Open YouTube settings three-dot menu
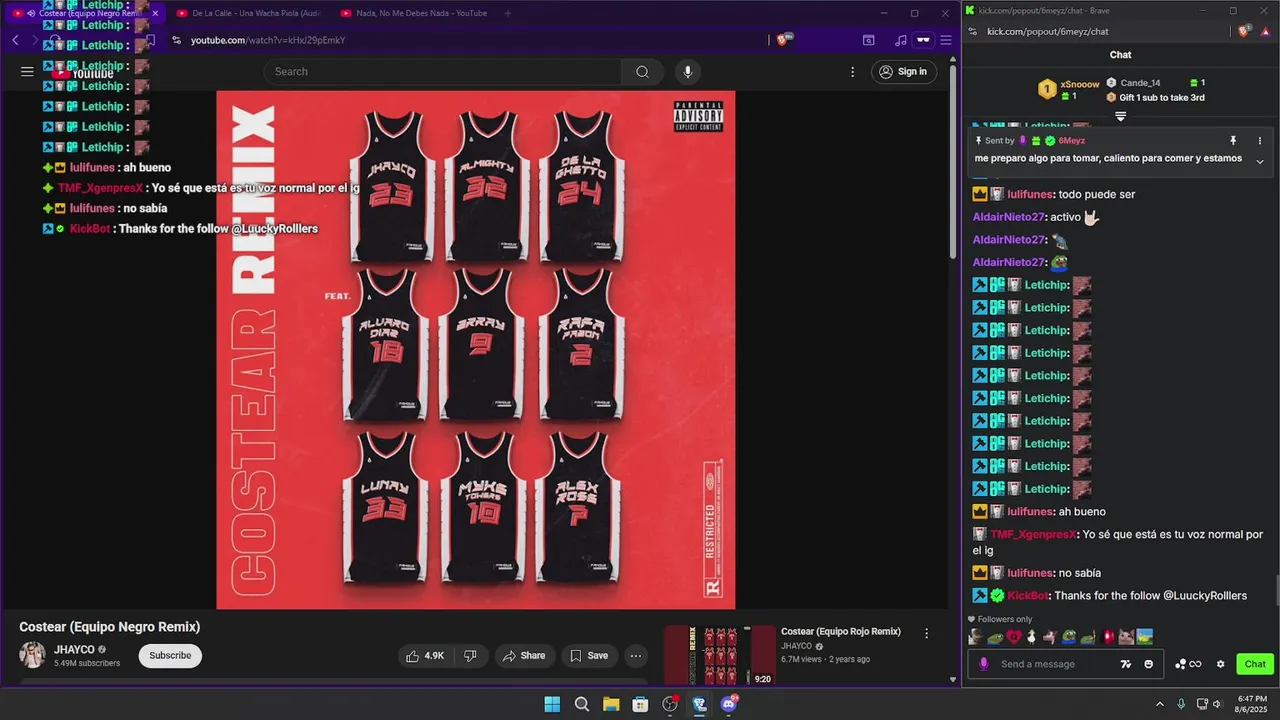The image size is (1280, 720). pos(852,72)
